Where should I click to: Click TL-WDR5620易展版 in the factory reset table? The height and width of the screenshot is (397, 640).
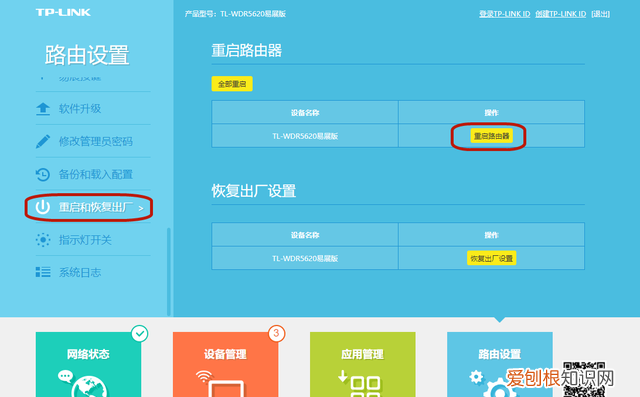coord(305,258)
